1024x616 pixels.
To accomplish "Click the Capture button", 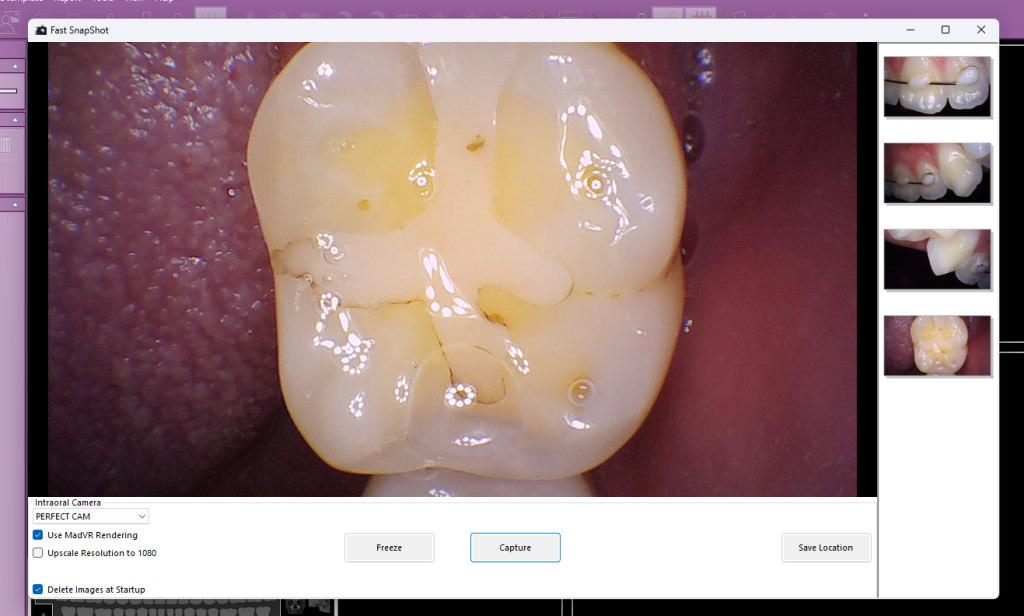I will coord(515,547).
